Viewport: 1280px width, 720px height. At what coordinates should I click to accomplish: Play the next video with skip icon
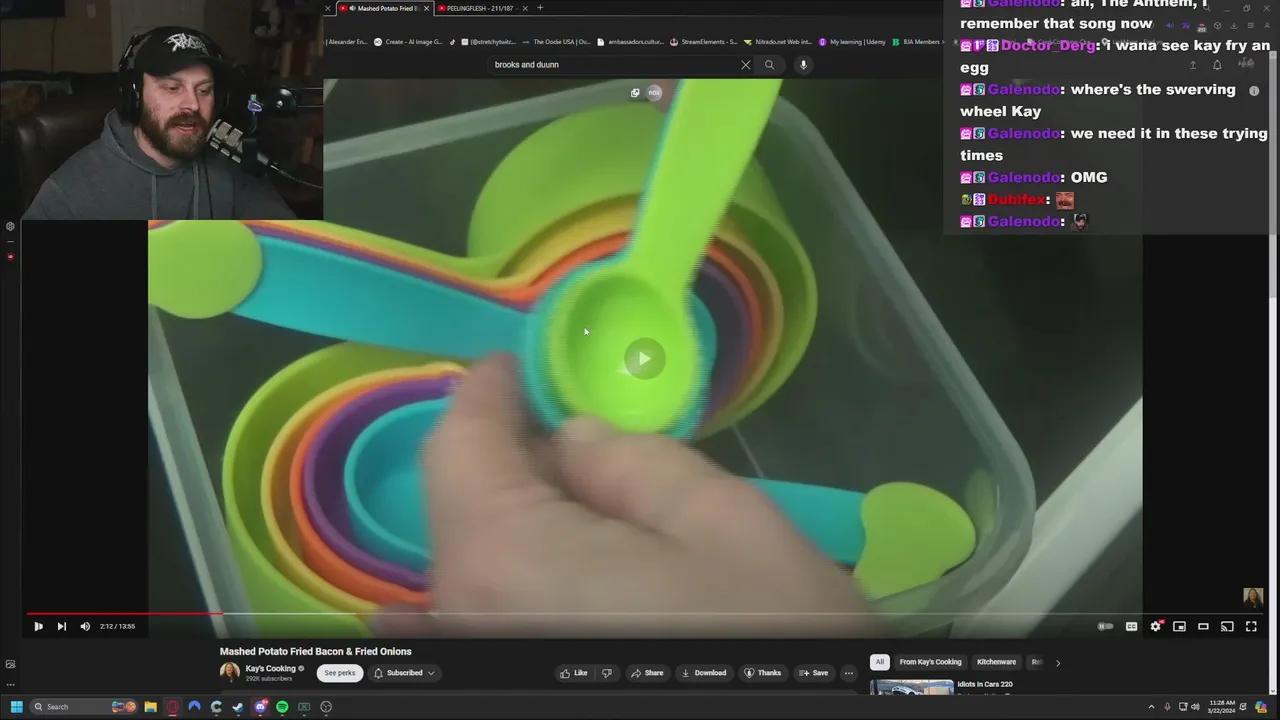pyautogui.click(x=61, y=626)
